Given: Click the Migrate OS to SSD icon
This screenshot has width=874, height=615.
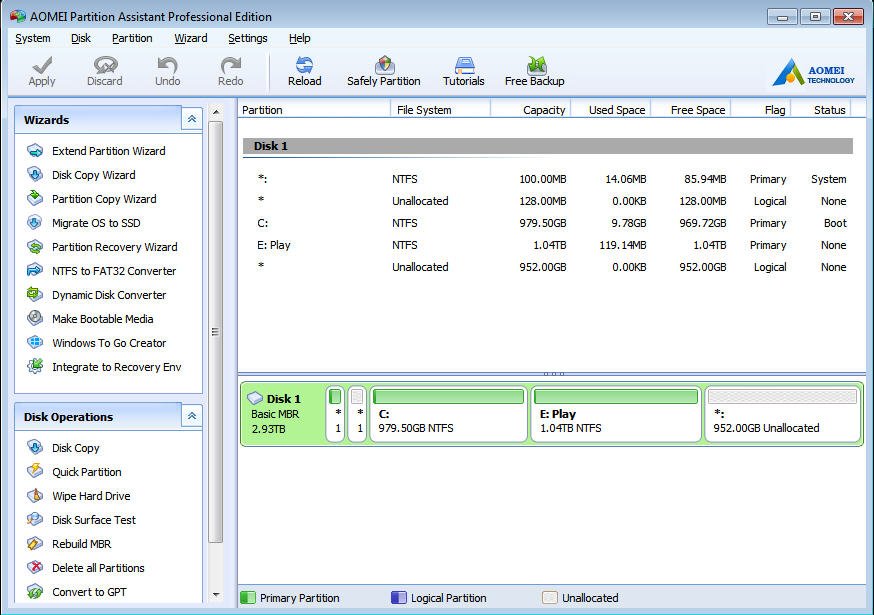Looking at the screenshot, I should tap(35, 222).
